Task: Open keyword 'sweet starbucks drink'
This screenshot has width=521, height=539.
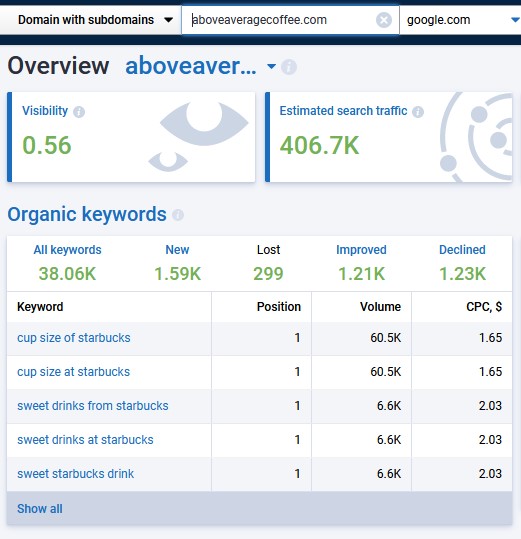Action: point(76,474)
